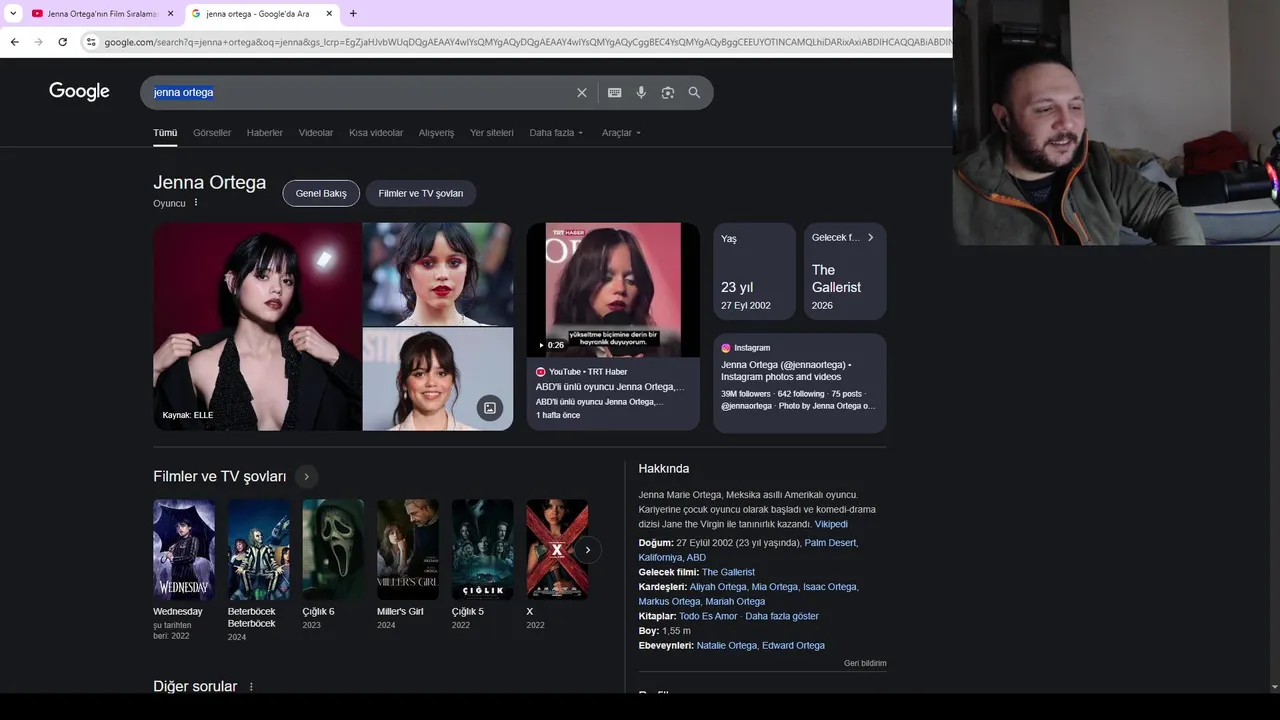Reload the page with refresh icon

click(x=62, y=42)
